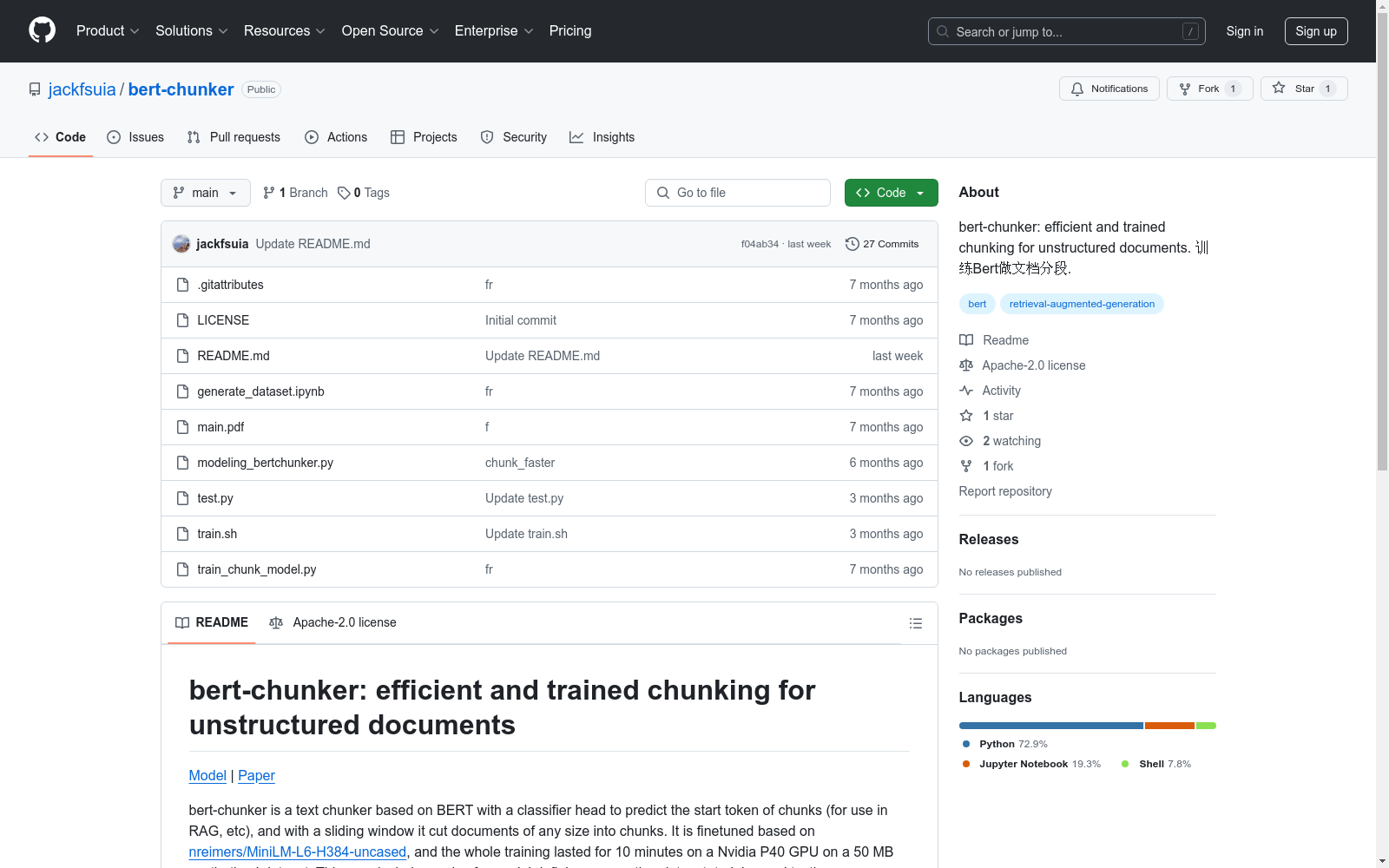Open the main branch selector dropdown
This screenshot has width=1389, height=868.
(x=206, y=193)
